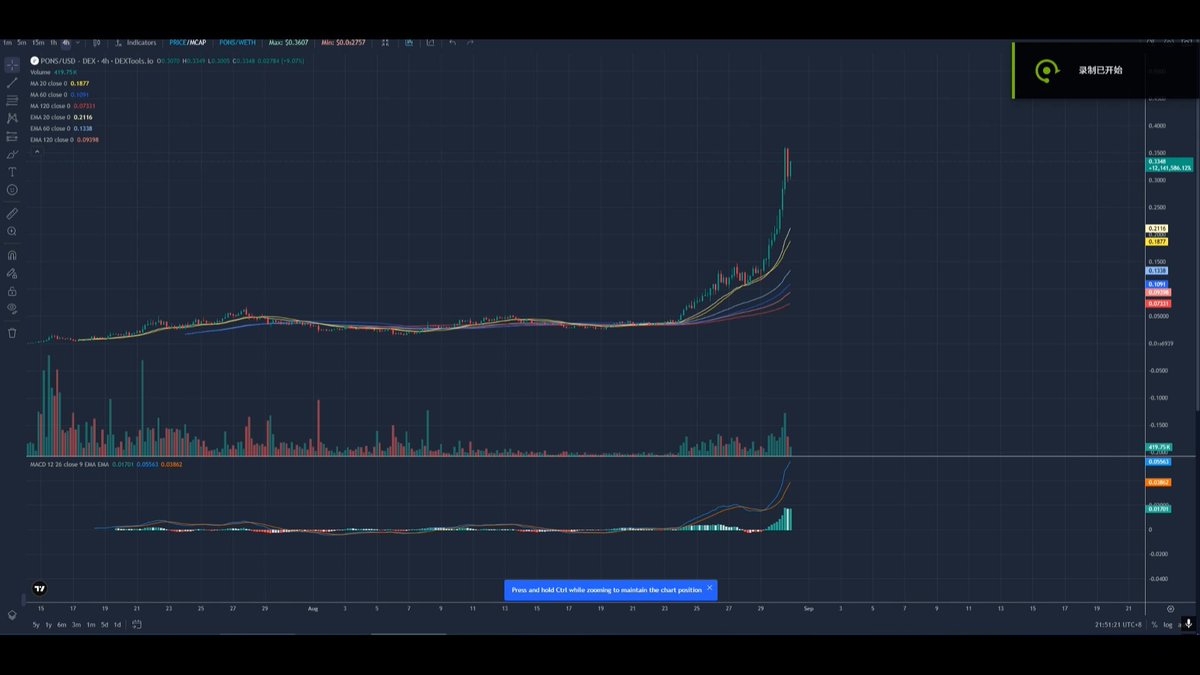Toggle magnet mode snapping

coord(12,254)
